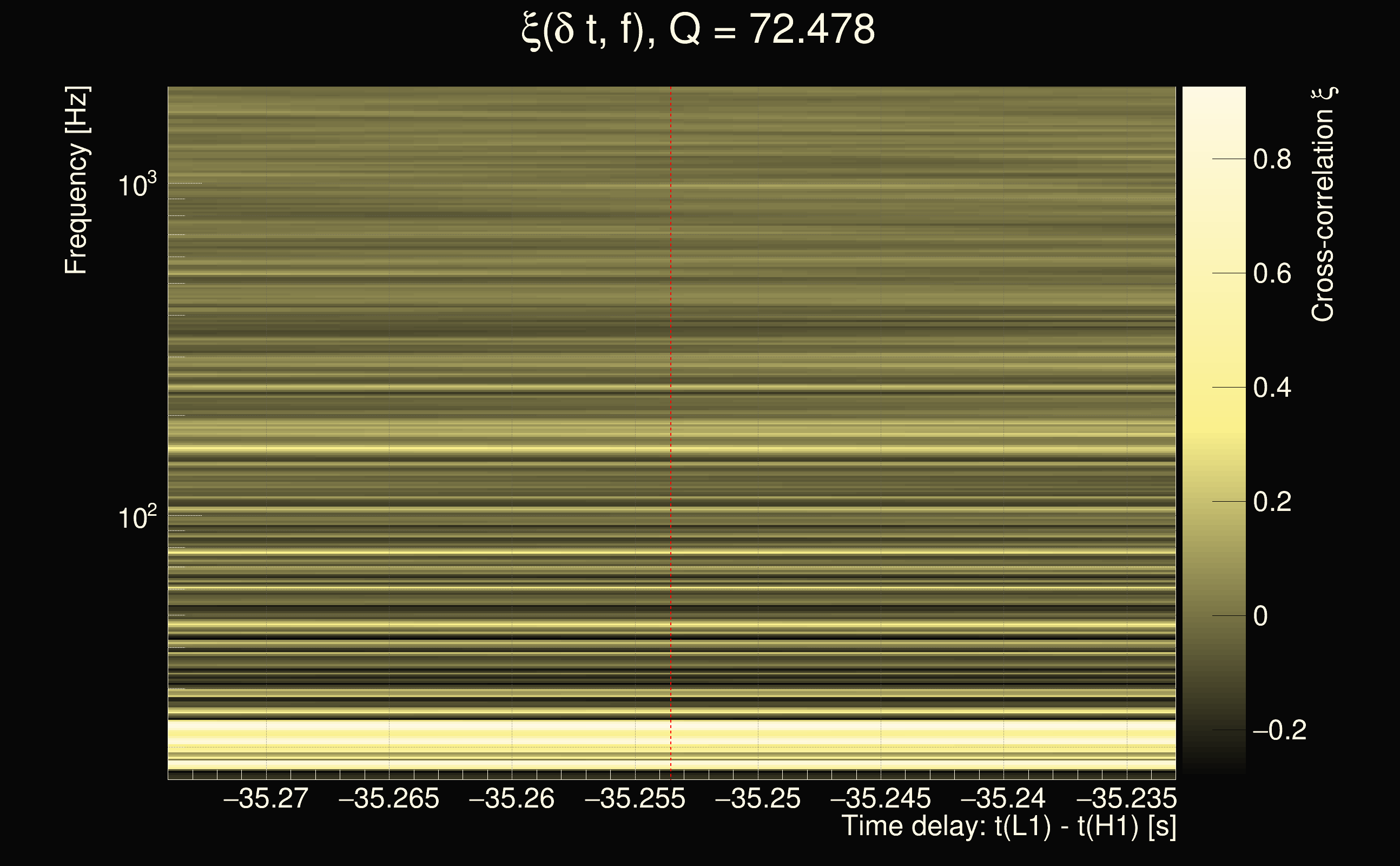Screen dimensions: 1400x866
Task: Click the 0.8 colorbar tick label
Action: (x=1272, y=159)
